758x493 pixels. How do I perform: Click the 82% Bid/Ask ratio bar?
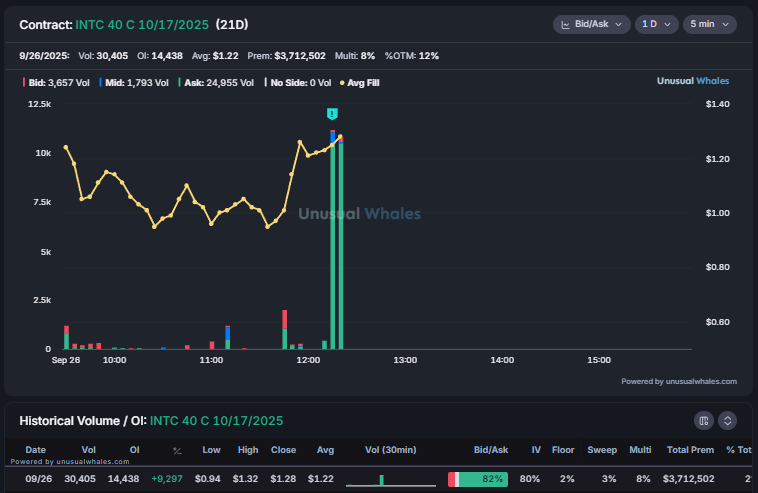coord(478,479)
